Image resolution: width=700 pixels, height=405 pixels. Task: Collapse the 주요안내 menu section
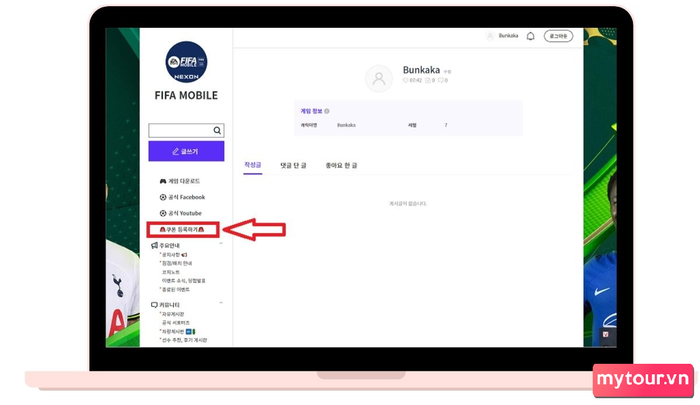click(x=221, y=245)
